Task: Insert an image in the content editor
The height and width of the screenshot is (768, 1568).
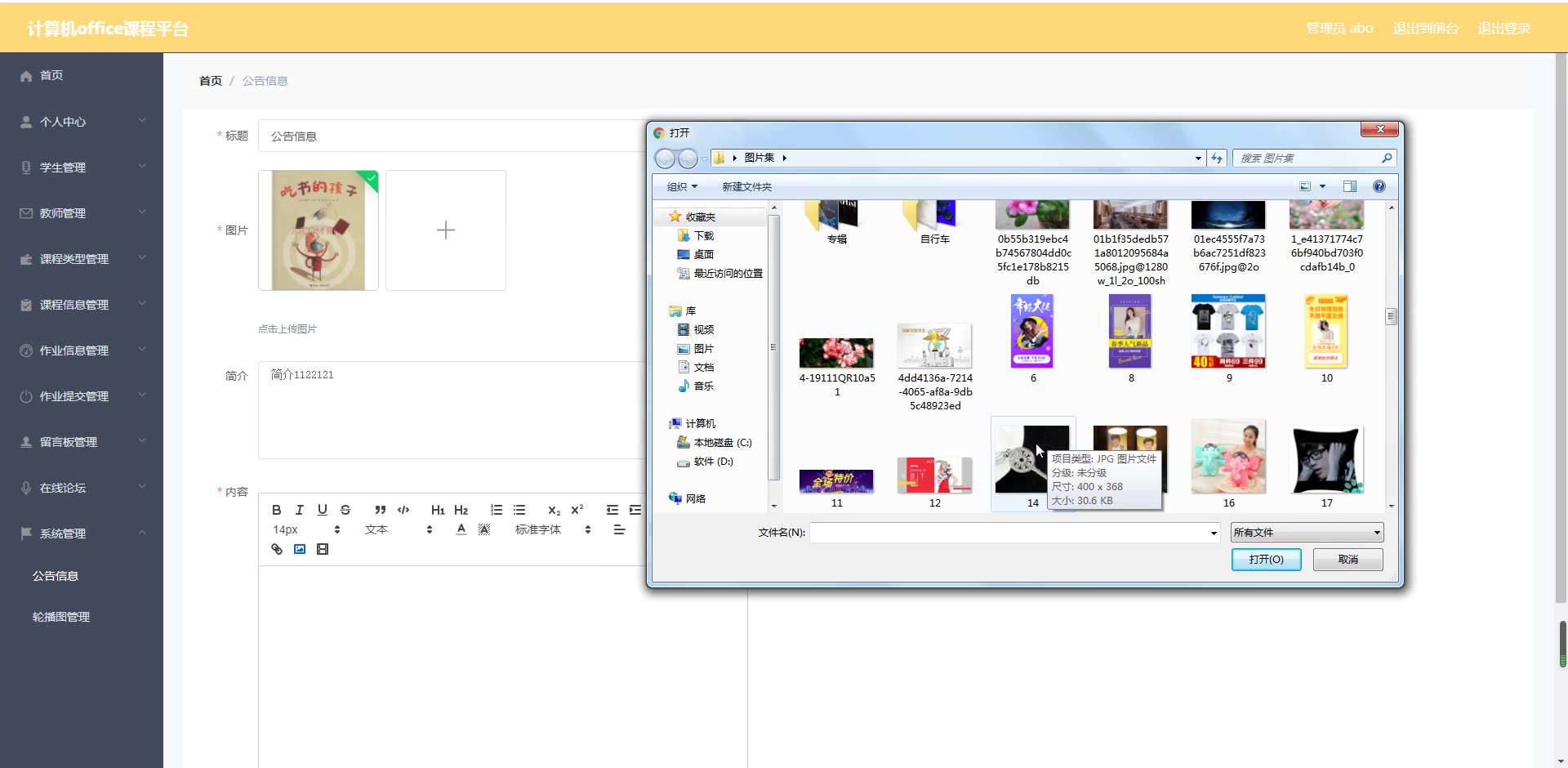Action: point(299,549)
